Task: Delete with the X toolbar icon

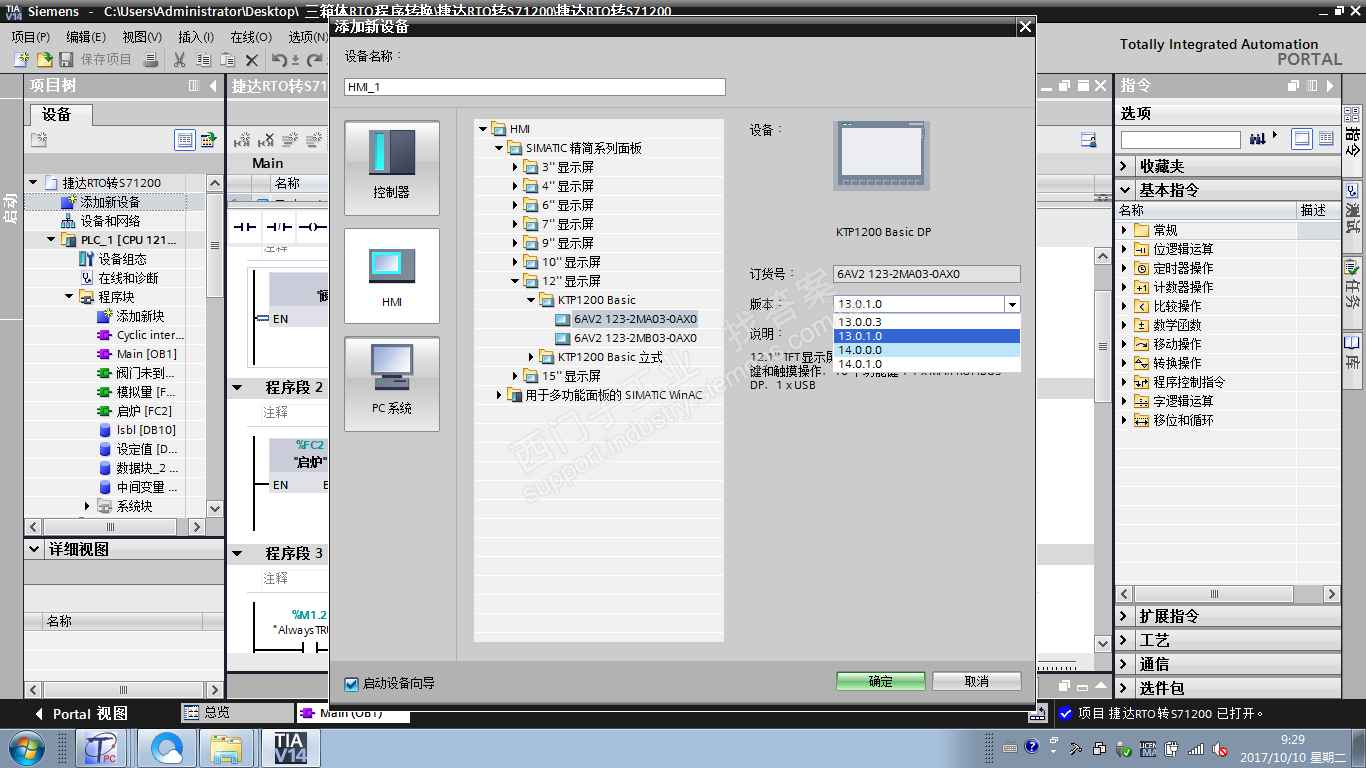Action: coord(252,60)
